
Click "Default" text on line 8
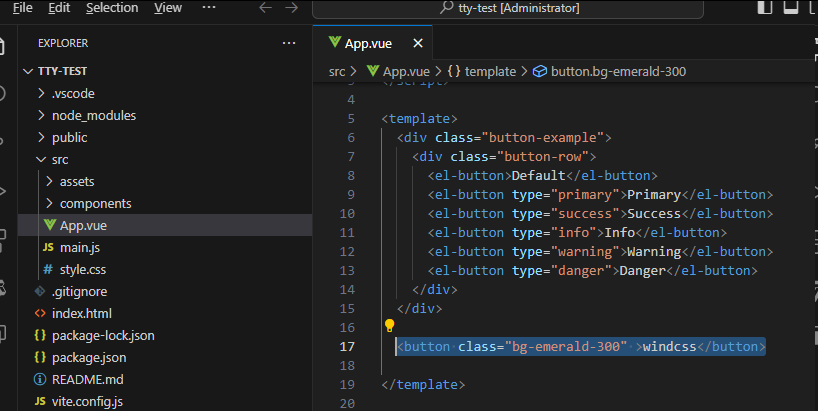pos(538,176)
